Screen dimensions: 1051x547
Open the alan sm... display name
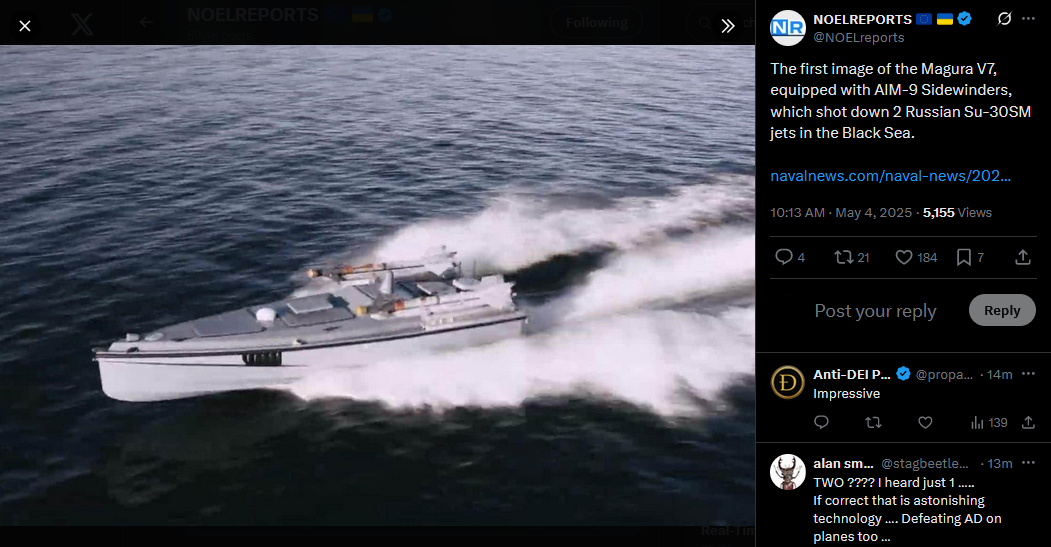(x=843, y=463)
